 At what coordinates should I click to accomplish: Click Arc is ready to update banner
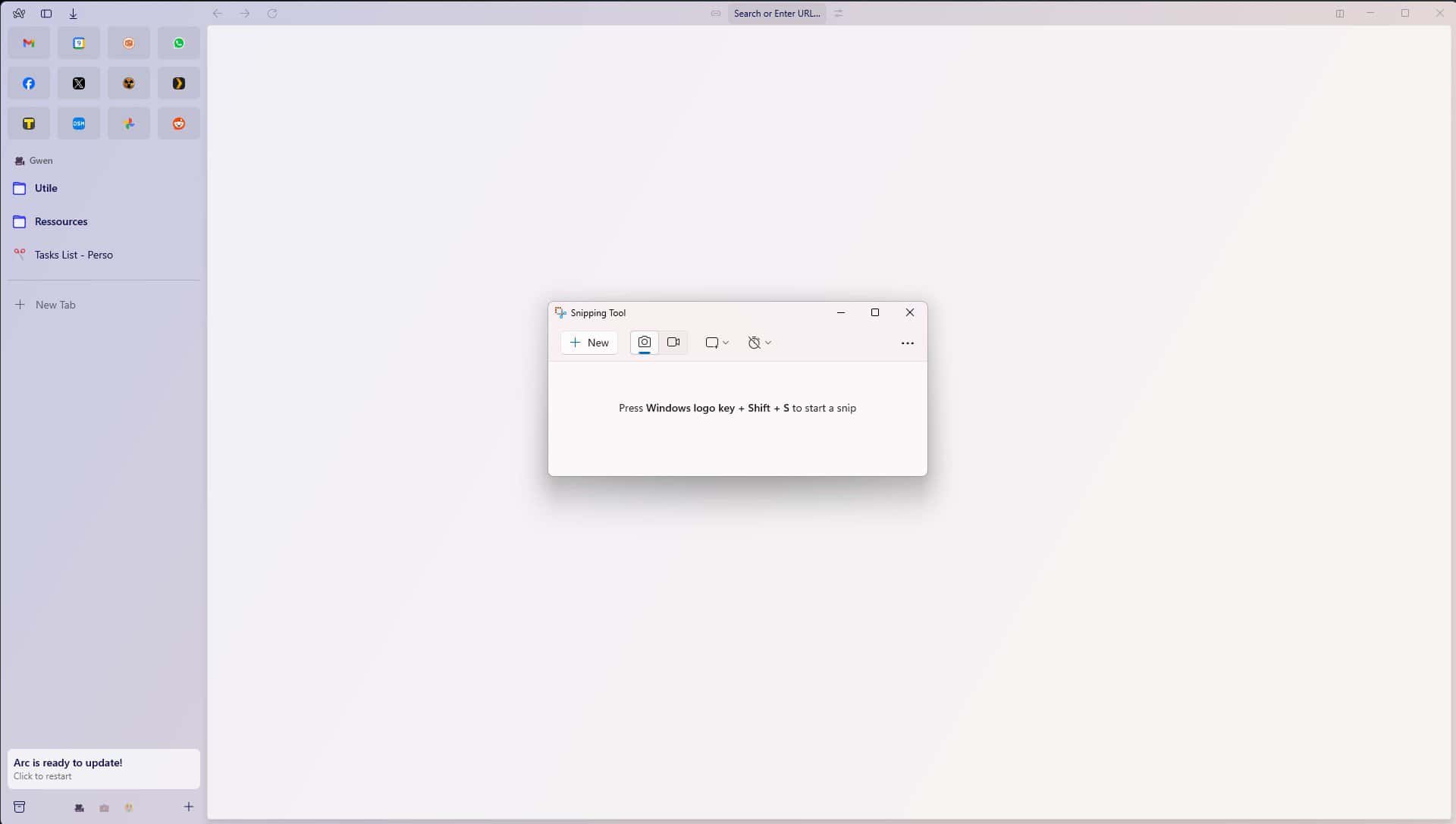pos(104,769)
